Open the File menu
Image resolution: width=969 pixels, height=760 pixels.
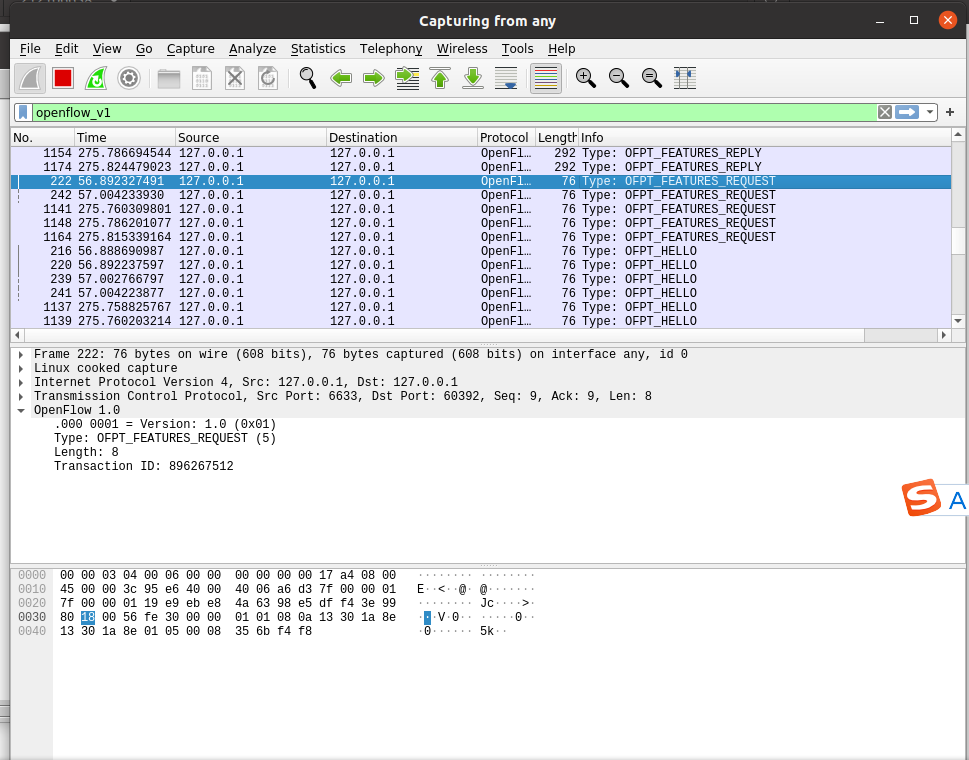(30, 49)
